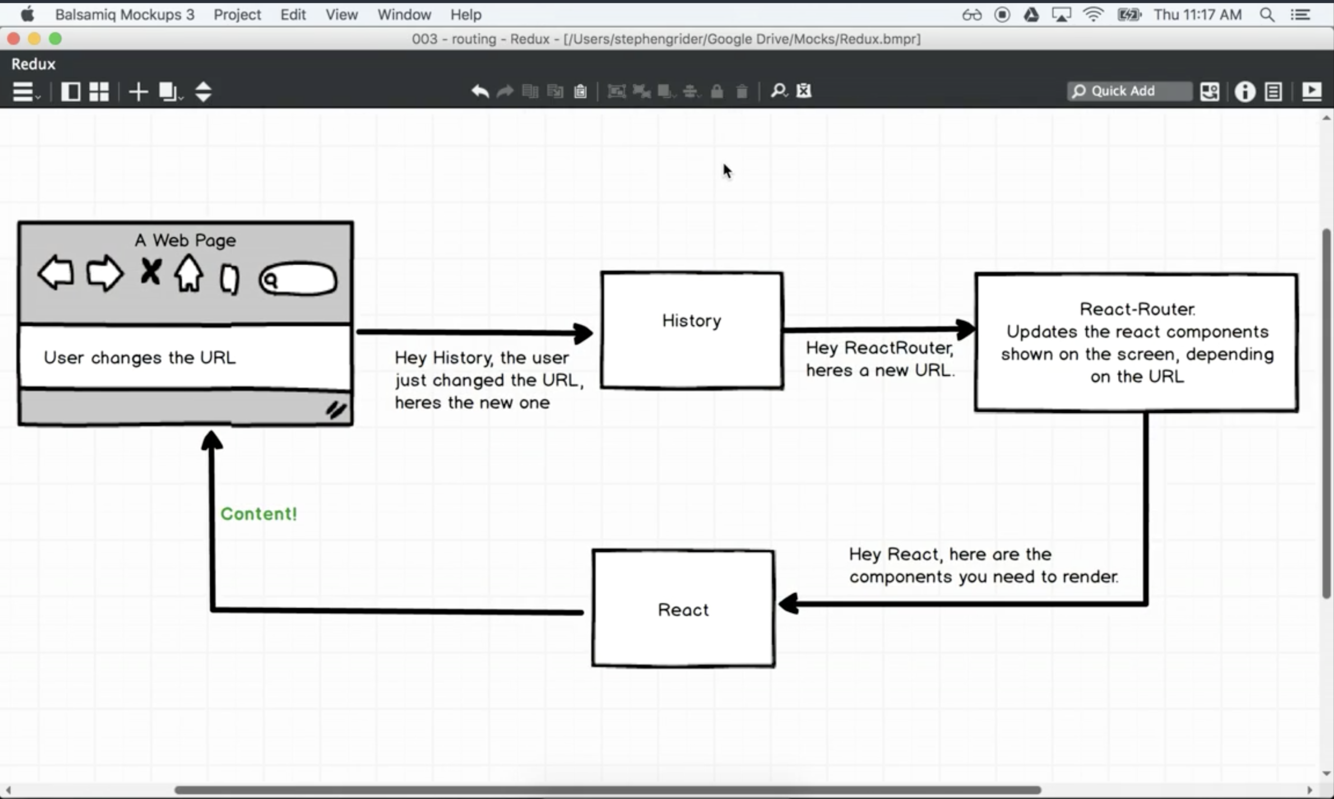Open Google Drive menu bar icon
This screenshot has height=799, width=1334.
point(1031,14)
